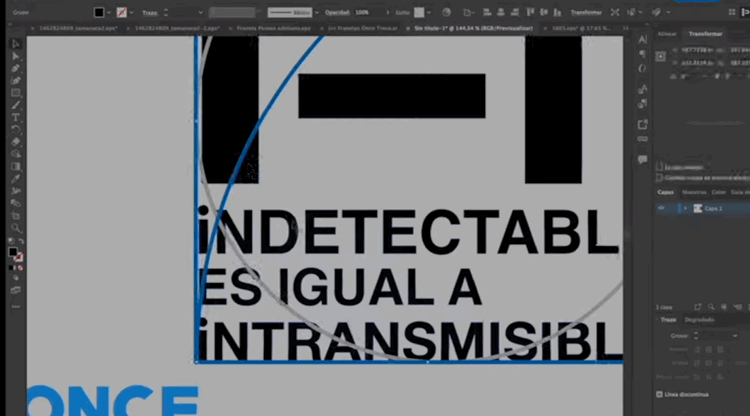Open the Trazo weight dropdown

click(x=200, y=13)
